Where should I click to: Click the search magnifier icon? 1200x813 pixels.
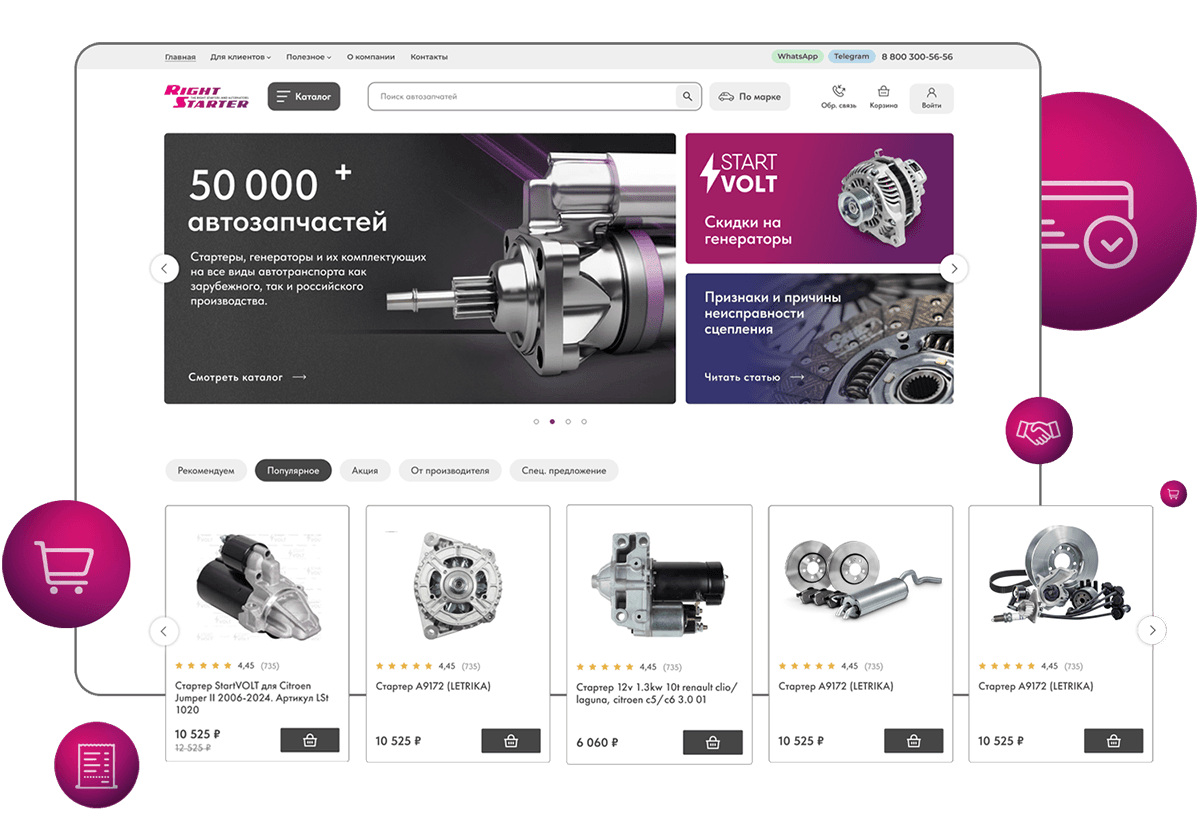coord(687,97)
